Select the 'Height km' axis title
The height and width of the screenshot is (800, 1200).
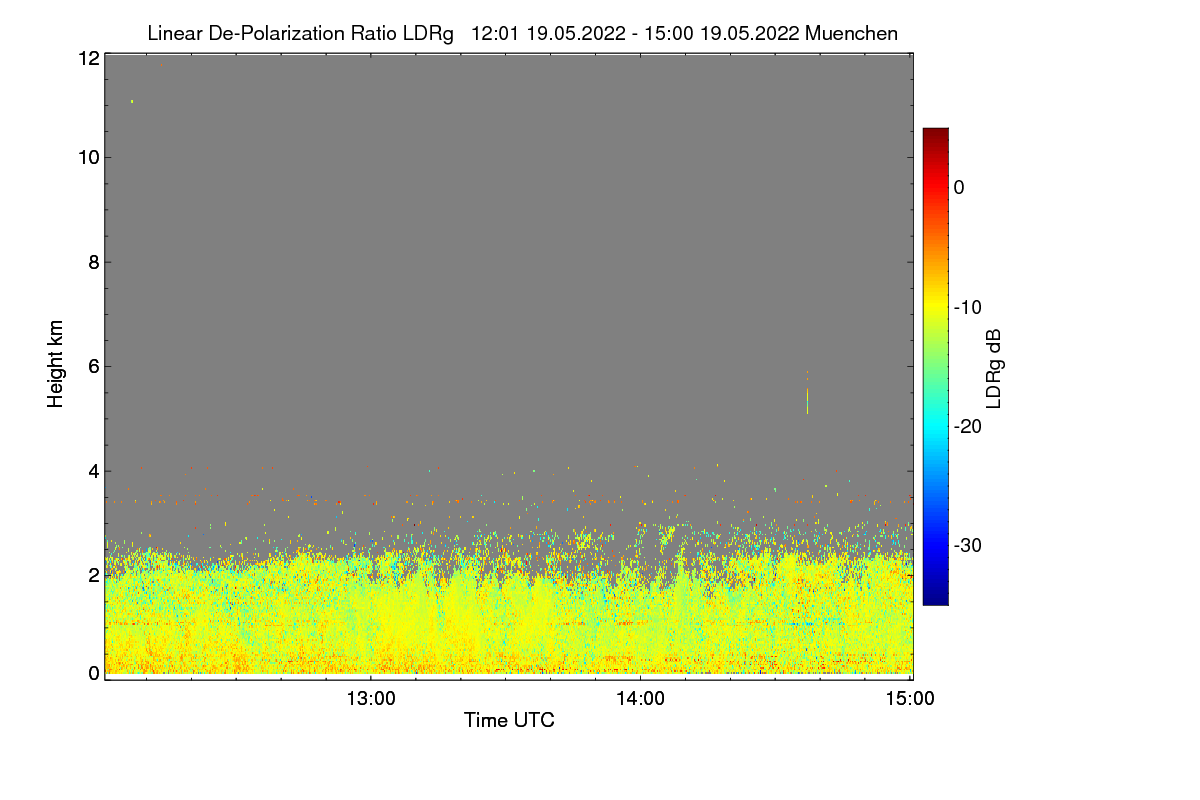click(x=56, y=363)
